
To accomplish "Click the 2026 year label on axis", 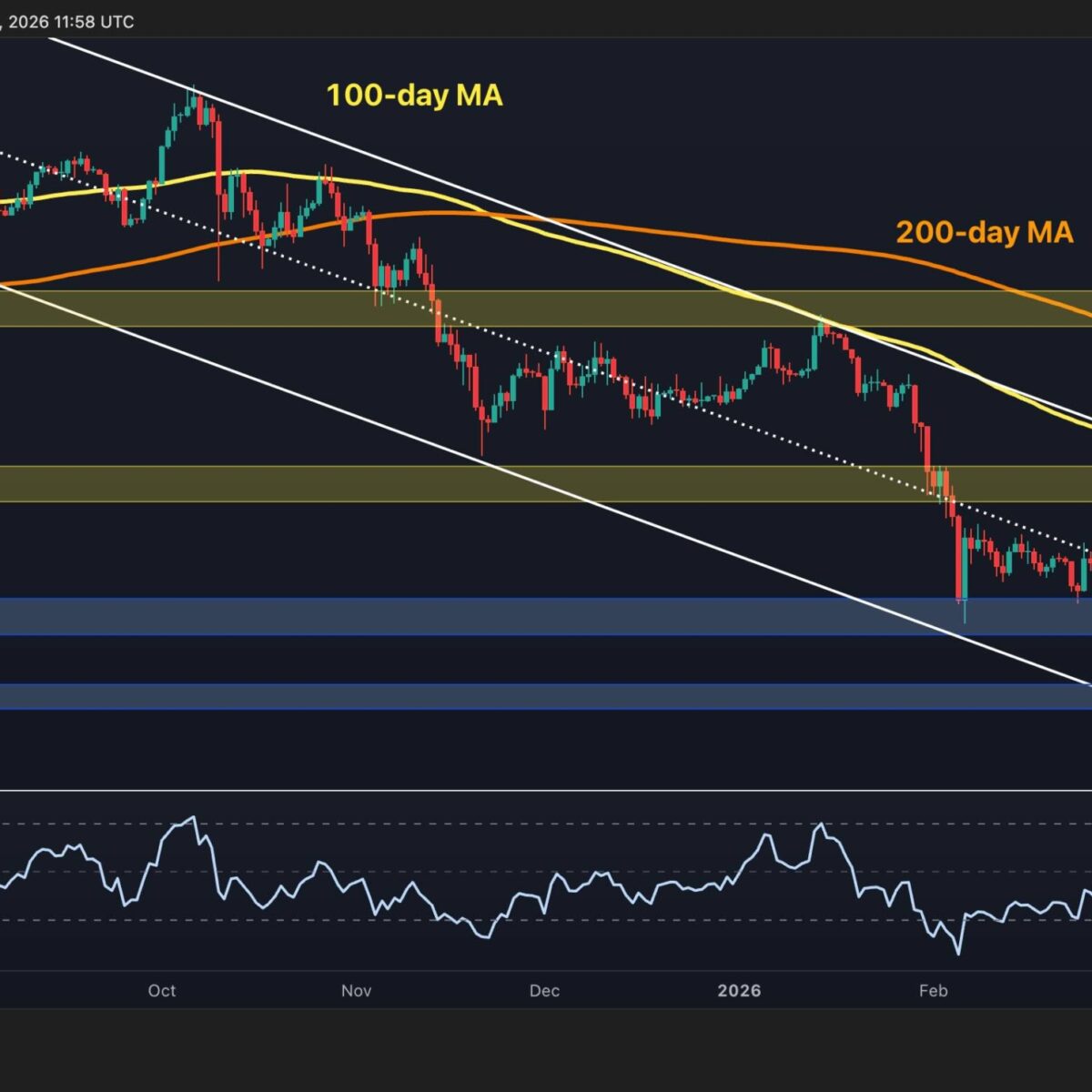I will [x=739, y=990].
